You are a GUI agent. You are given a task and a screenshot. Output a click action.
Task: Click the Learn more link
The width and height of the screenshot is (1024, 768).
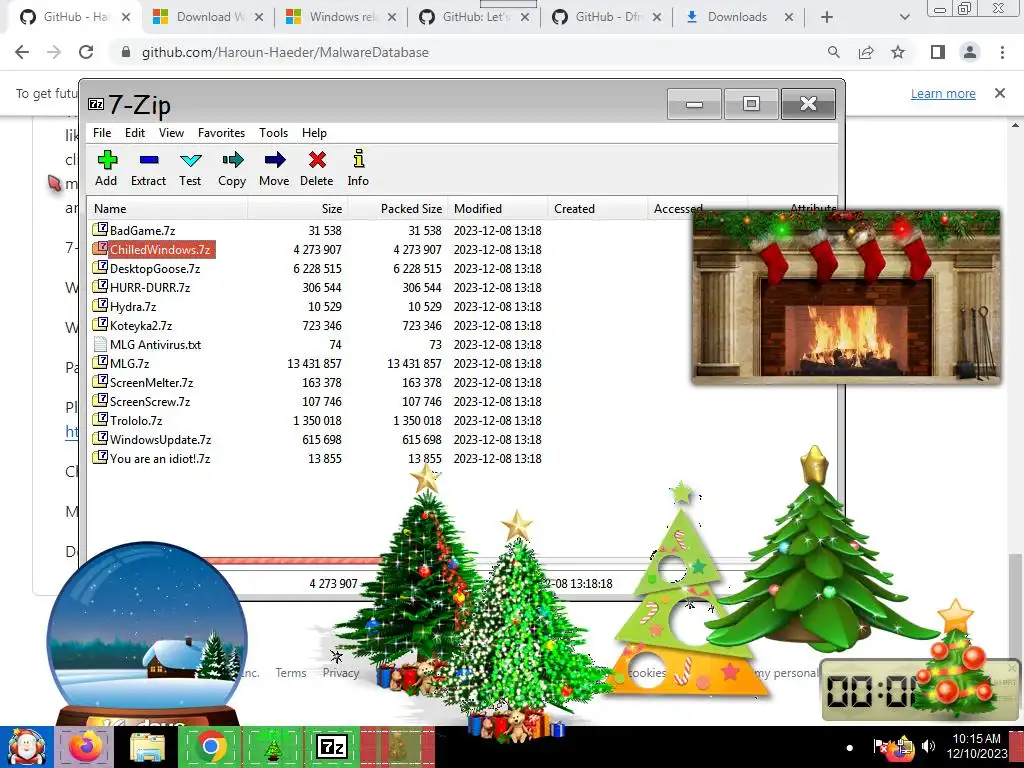pos(943,93)
